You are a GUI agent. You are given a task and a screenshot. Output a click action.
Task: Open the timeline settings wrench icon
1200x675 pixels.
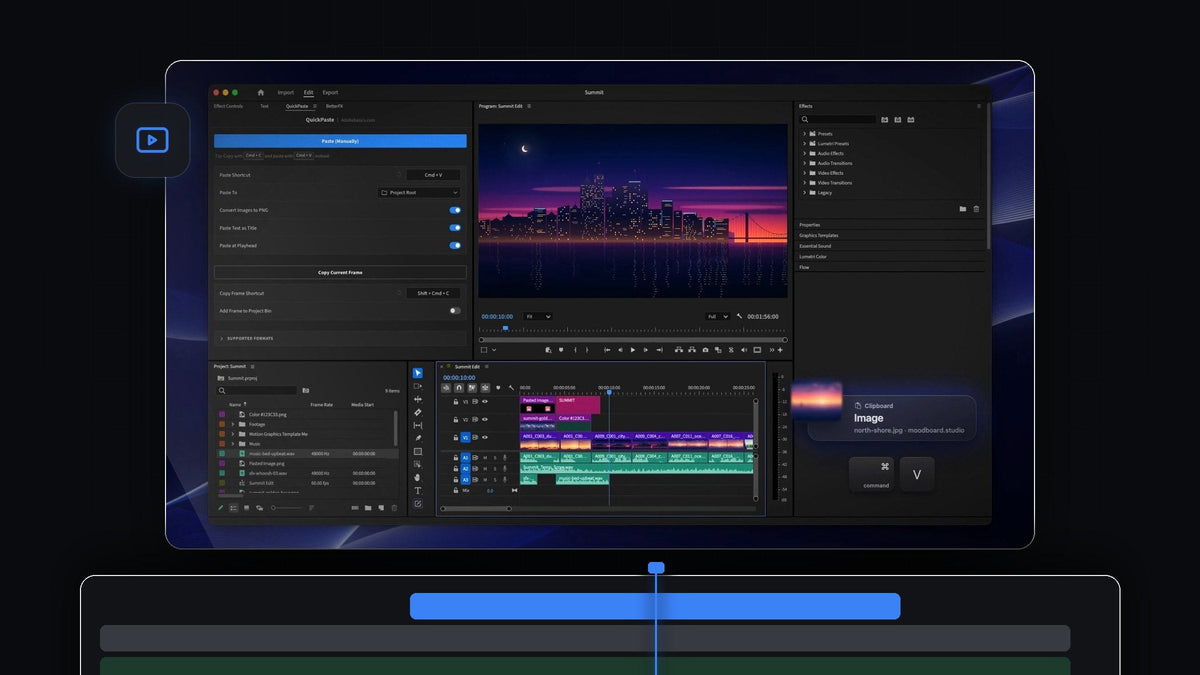coord(511,388)
